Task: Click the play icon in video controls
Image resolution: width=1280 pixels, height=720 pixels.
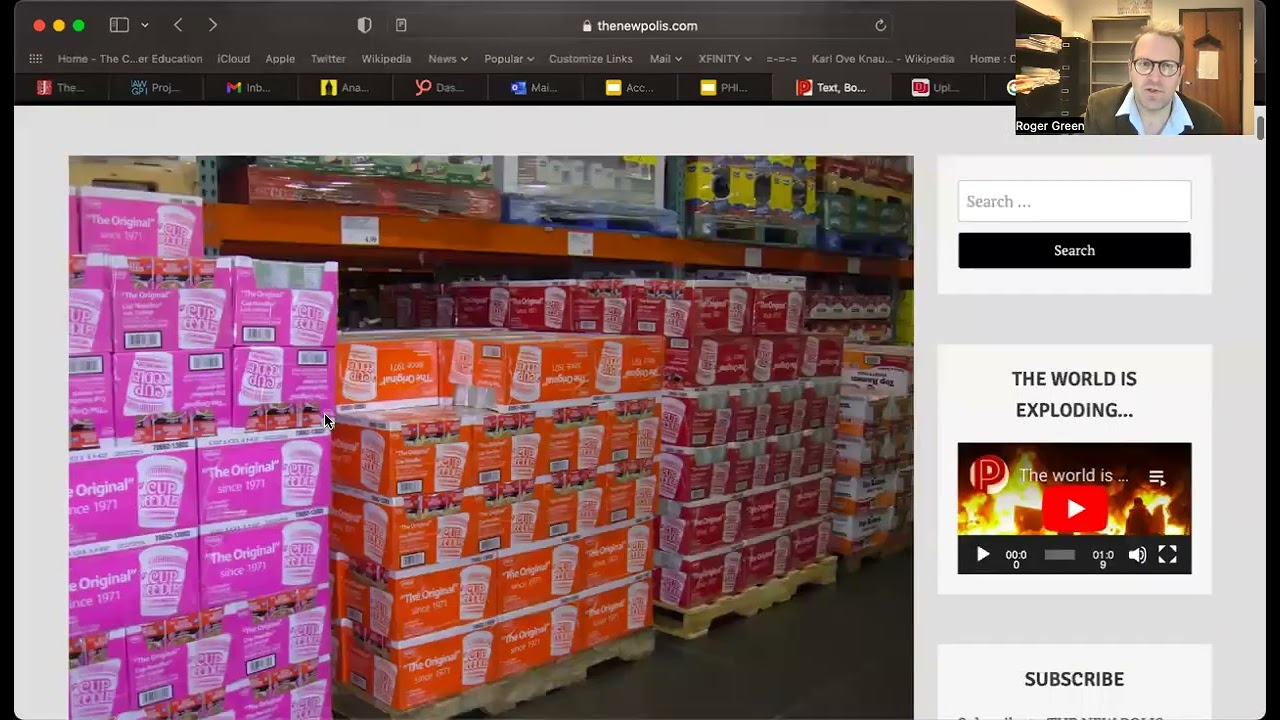Action: 982,555
